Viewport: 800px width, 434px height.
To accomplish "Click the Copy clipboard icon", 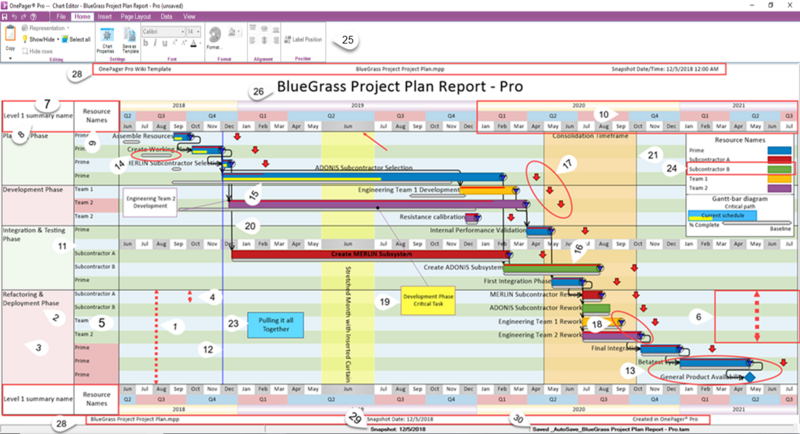I will coord(10,34).
